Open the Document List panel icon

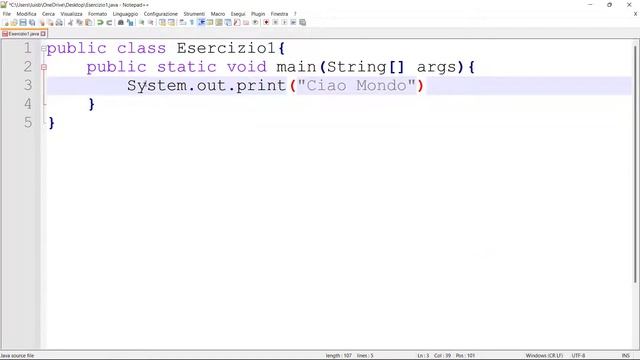228,22
